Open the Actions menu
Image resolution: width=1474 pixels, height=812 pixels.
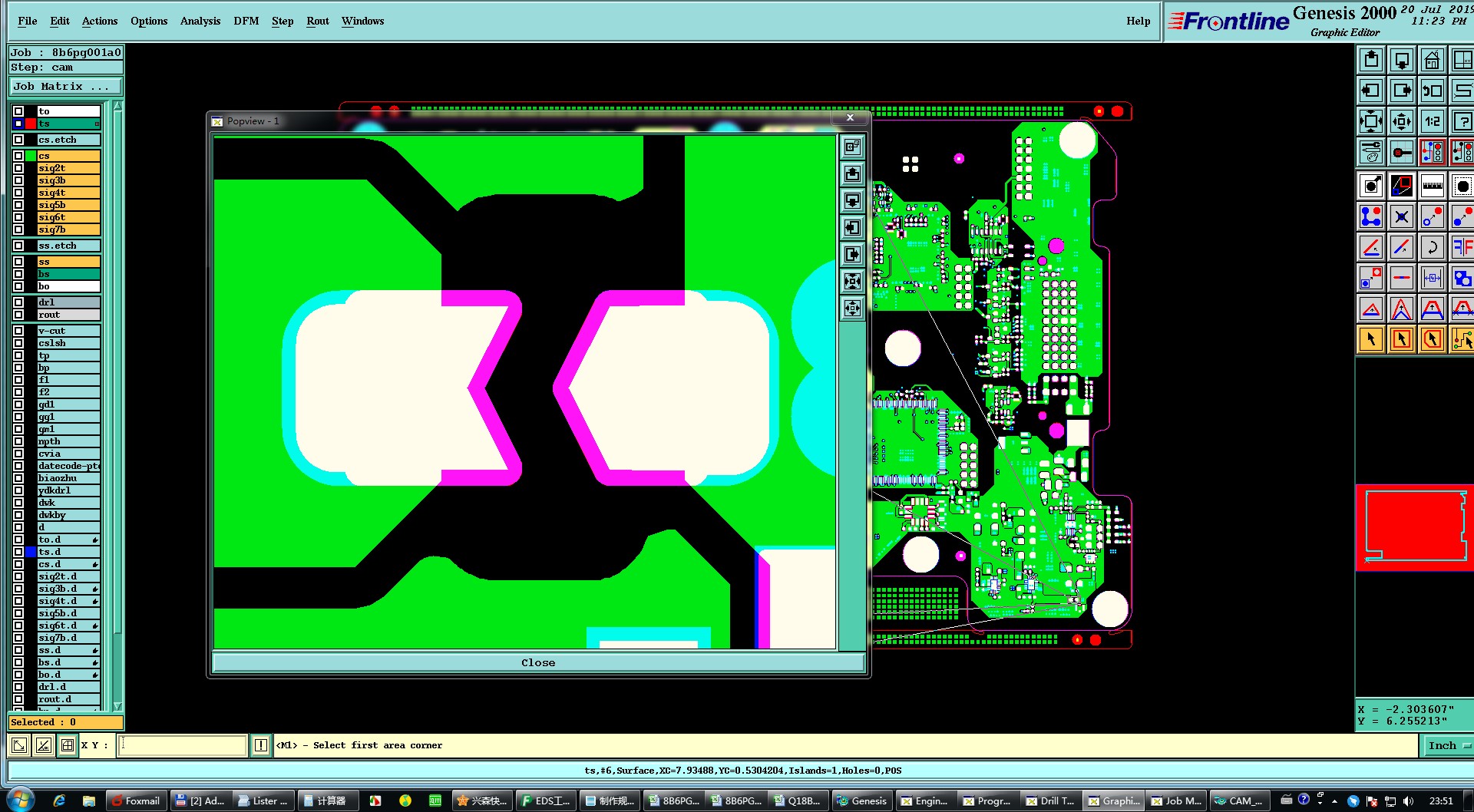click(100, 21)
